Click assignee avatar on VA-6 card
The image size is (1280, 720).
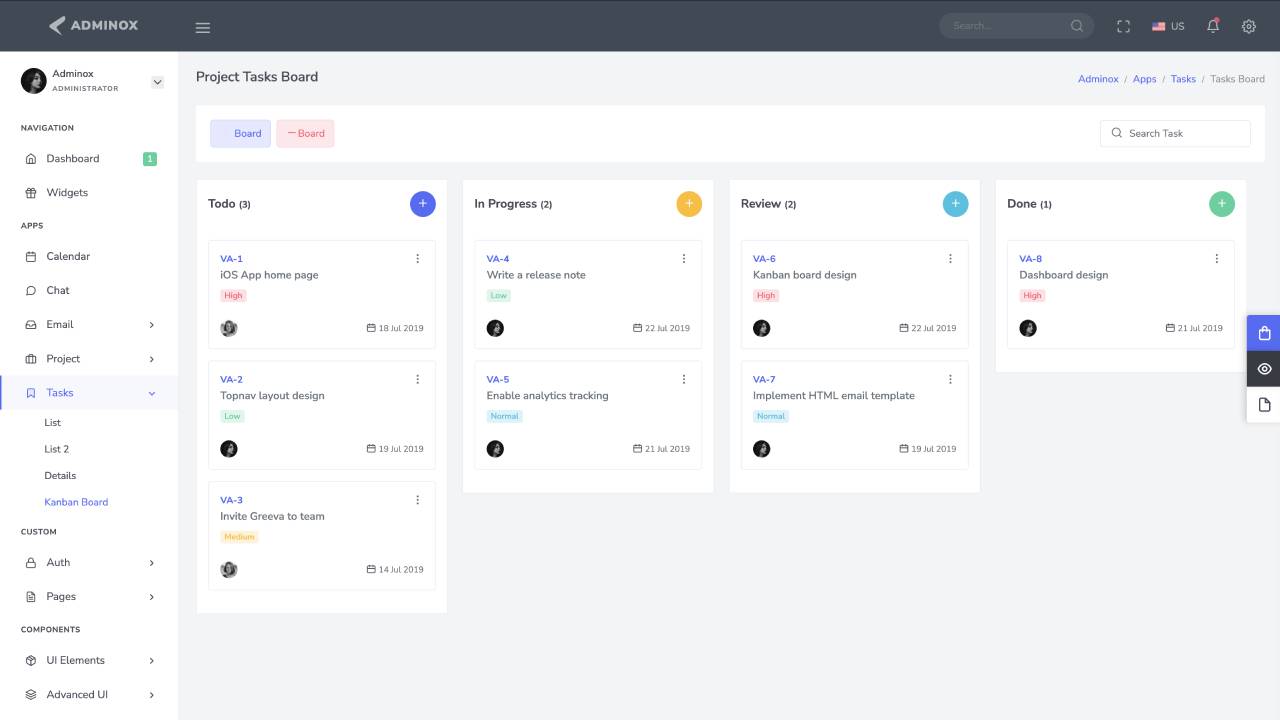762,328
